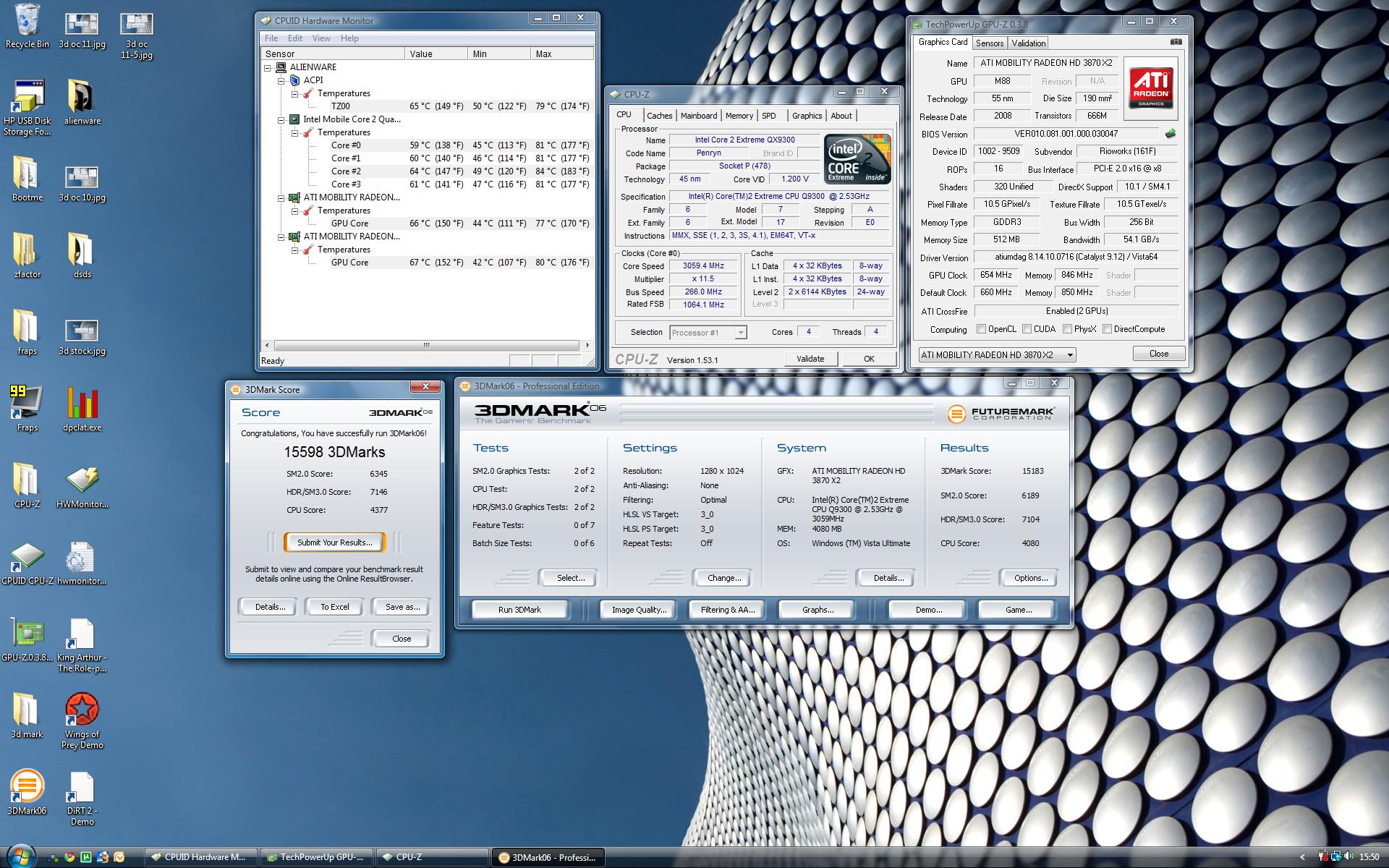
Task: Switch to CPU-Z taskbar button
Action: (x=432, y=857)
